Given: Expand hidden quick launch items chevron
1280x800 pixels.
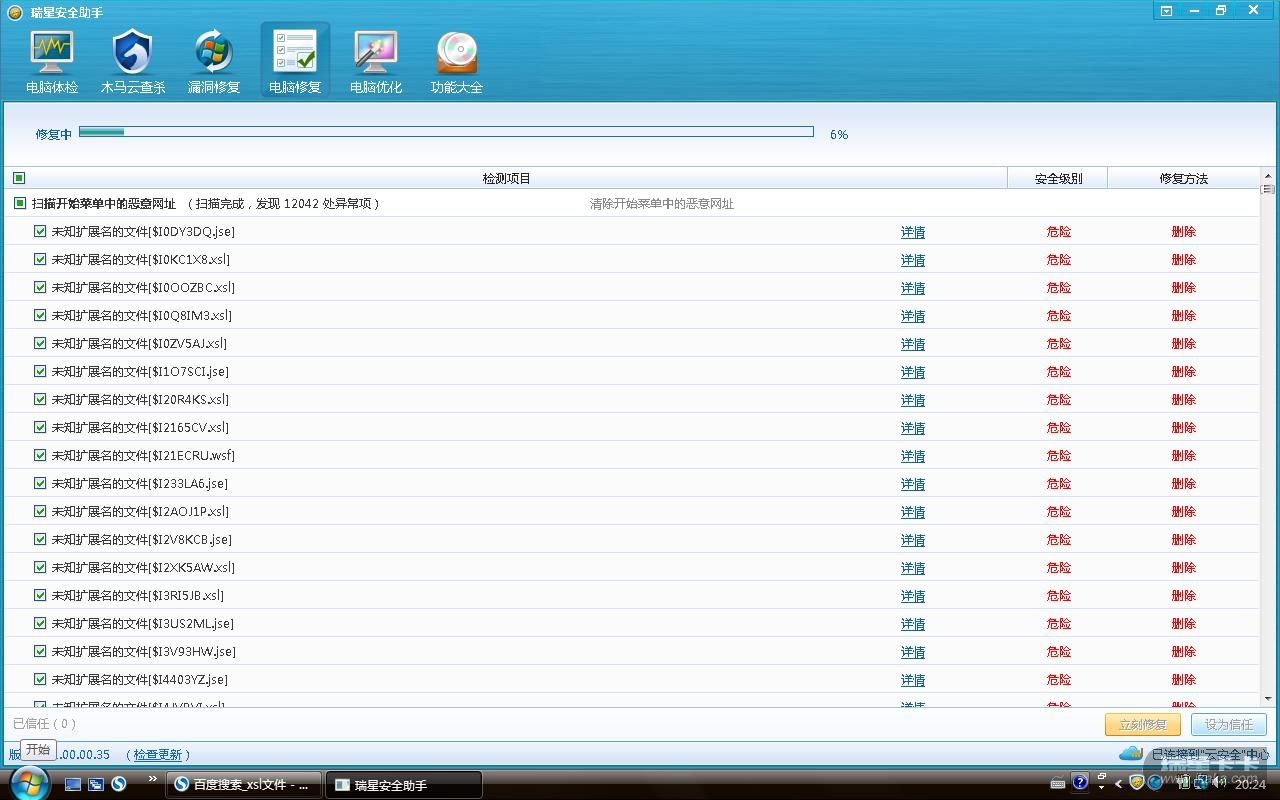Looking at the screenshot, I should coord(152,778).
